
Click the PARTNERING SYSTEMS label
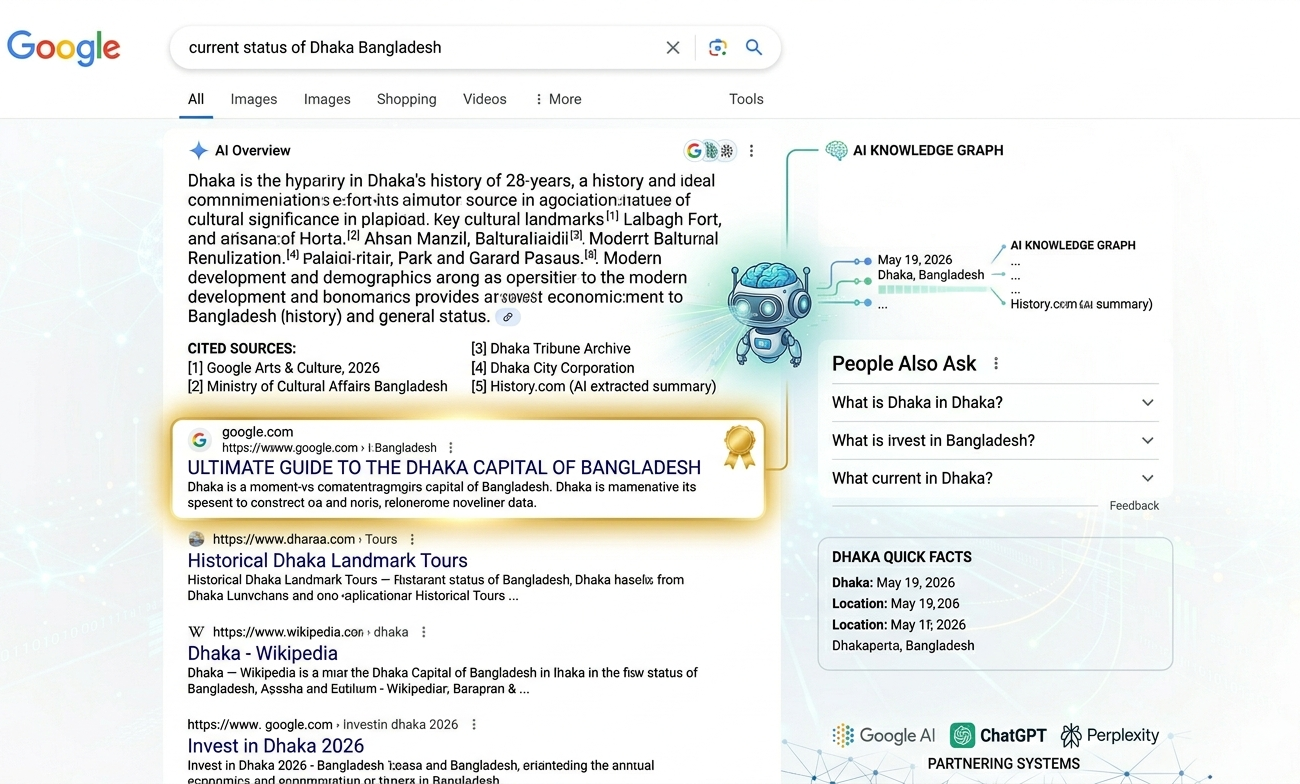click(x=1004, y=764)
